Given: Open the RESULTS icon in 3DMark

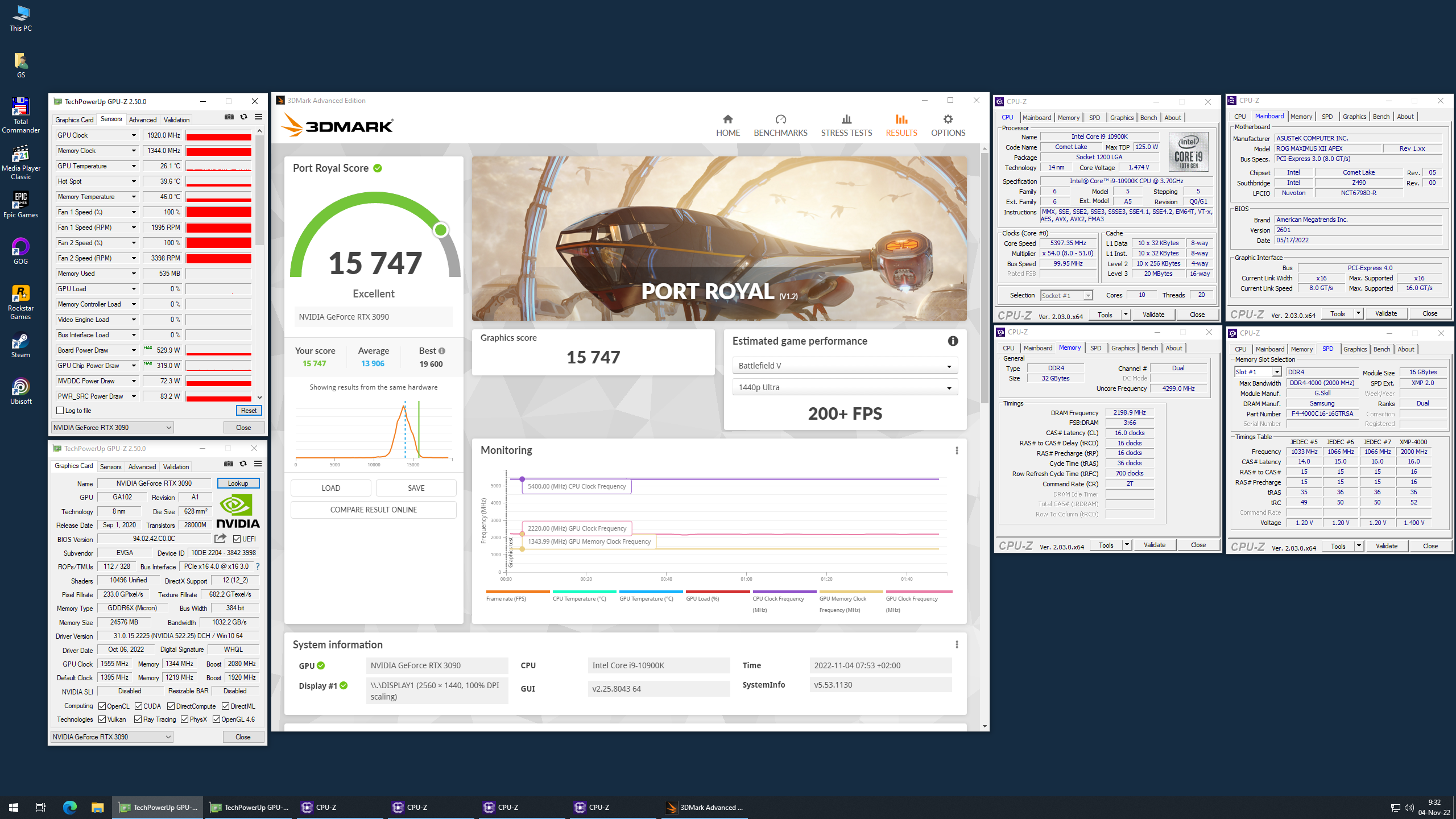Looking at the screenshot, I should click(x=901, y=119).
